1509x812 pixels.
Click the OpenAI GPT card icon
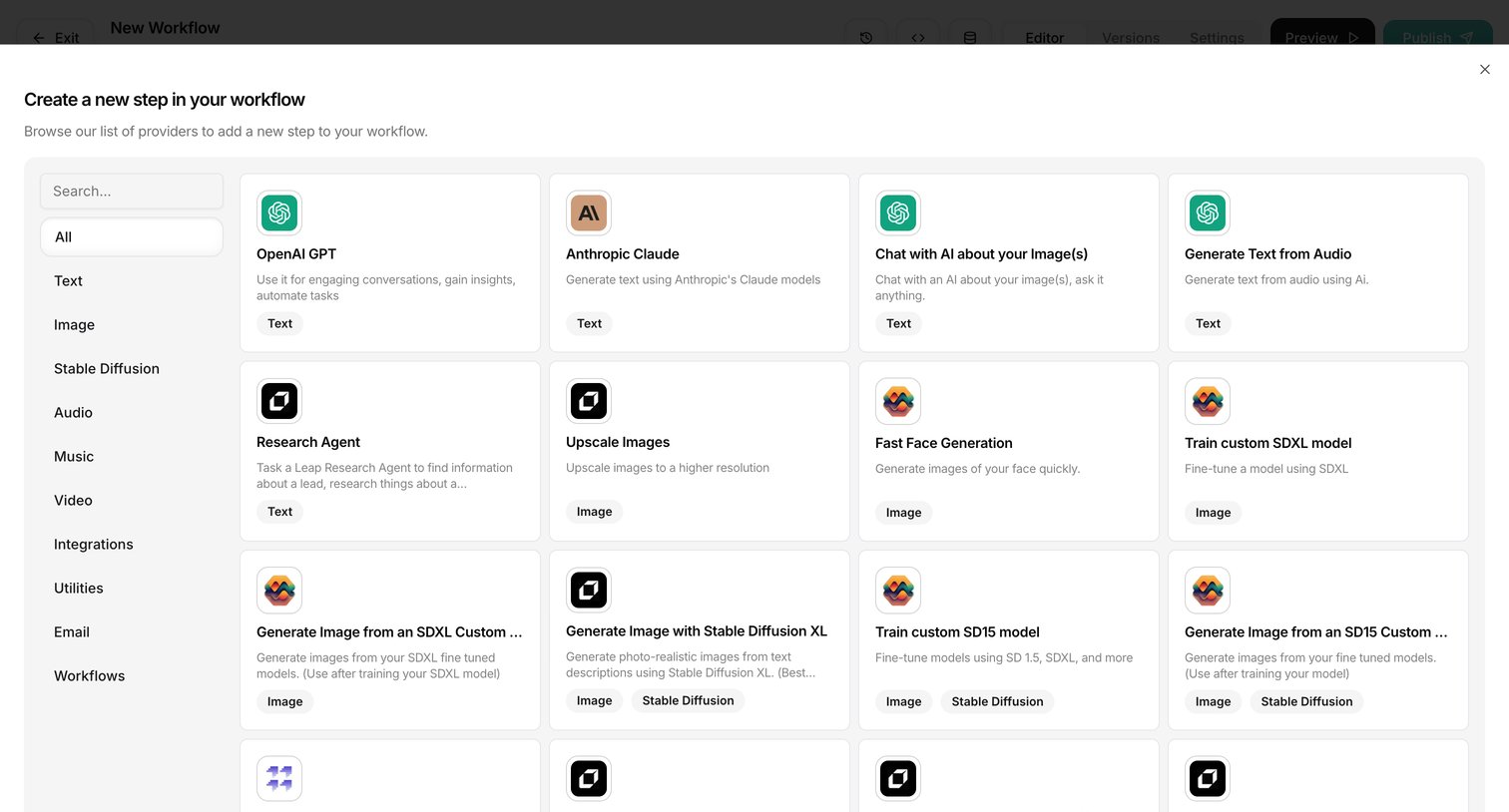click(279, 212)
